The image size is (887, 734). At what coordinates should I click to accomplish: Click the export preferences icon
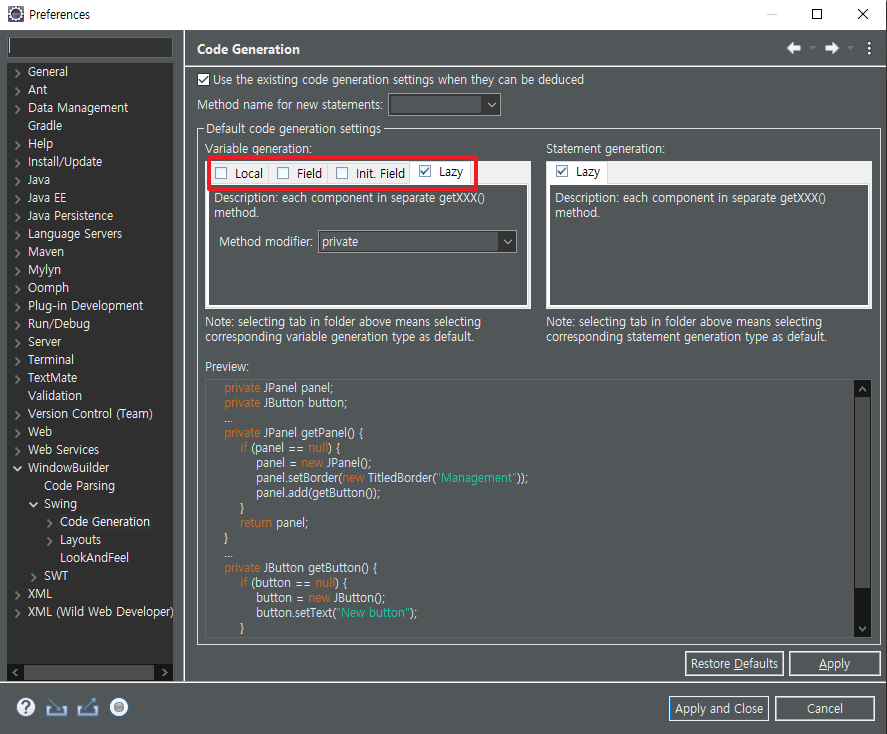[x=88, y=707]
